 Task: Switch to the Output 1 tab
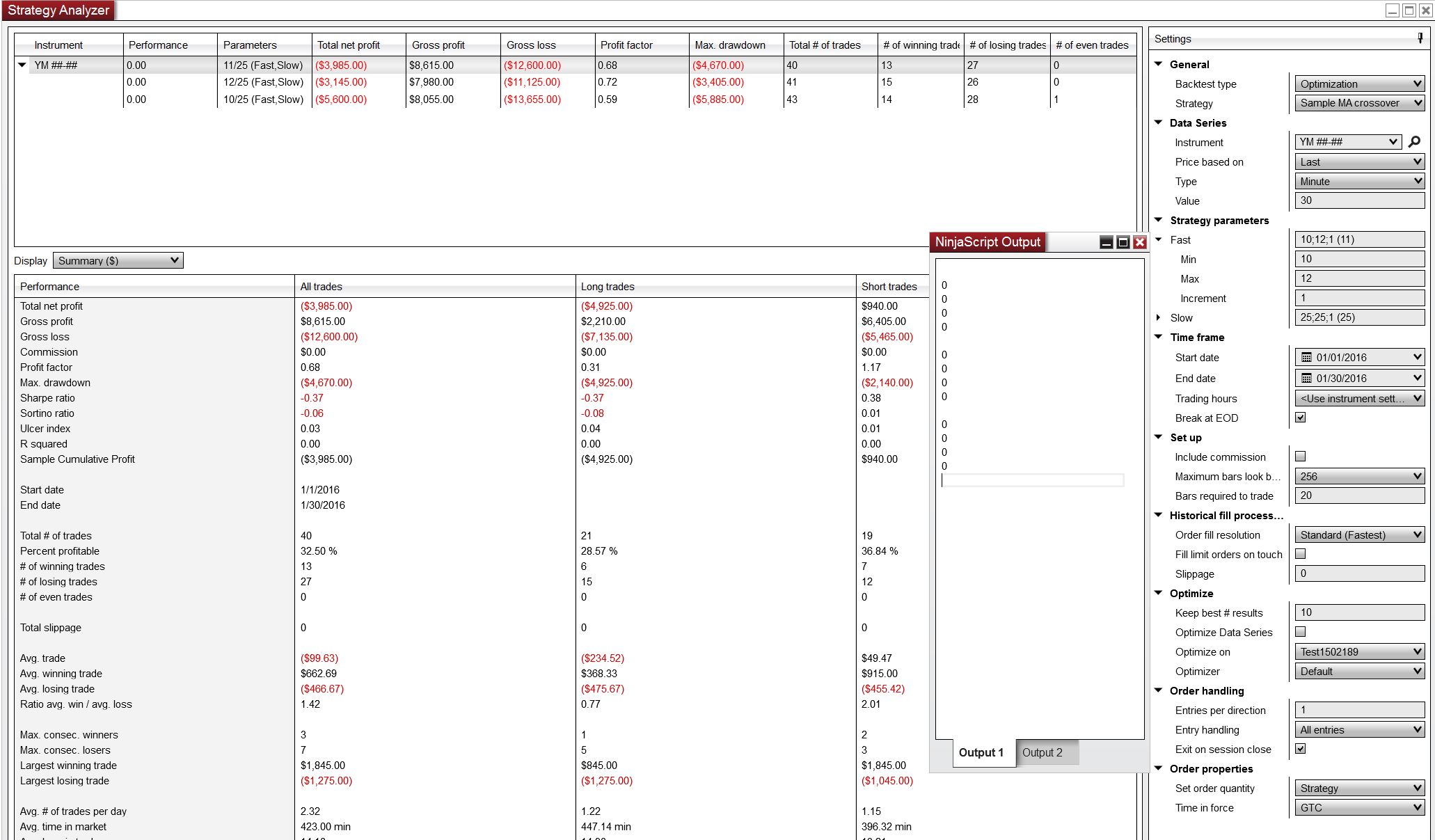click(x=981, y=752)
